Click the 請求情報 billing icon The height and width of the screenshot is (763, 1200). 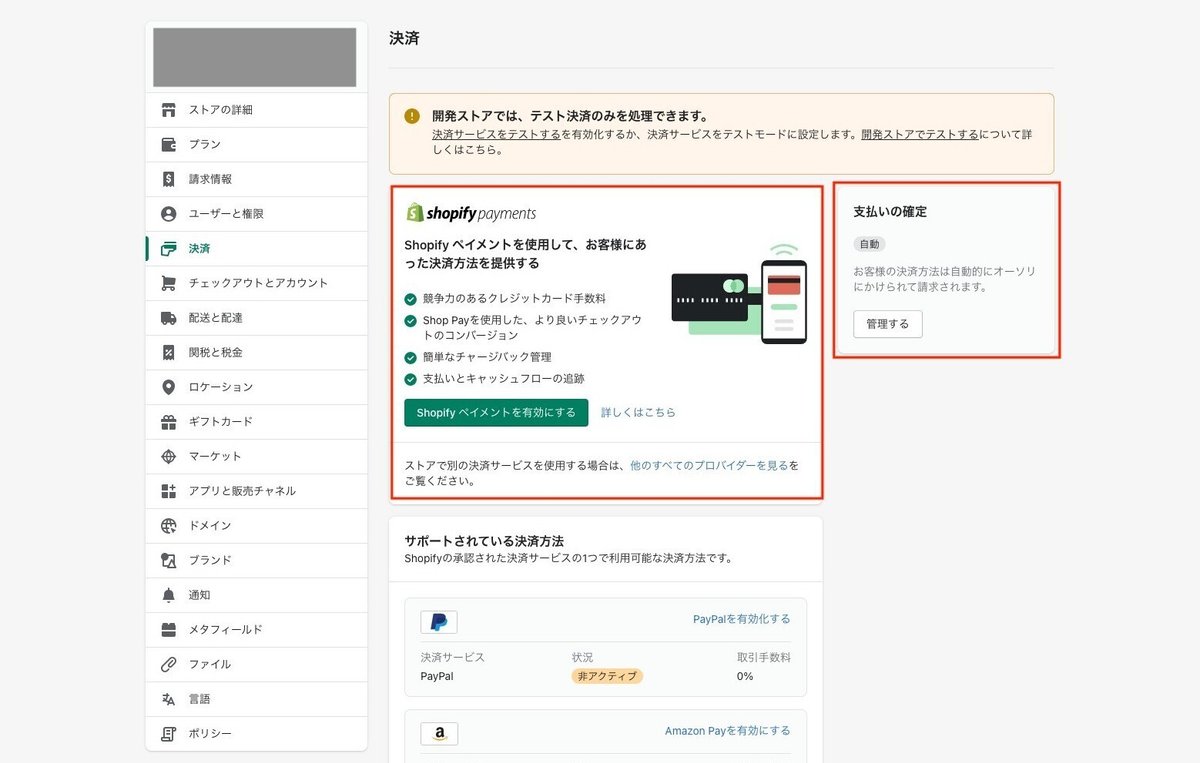168,179
